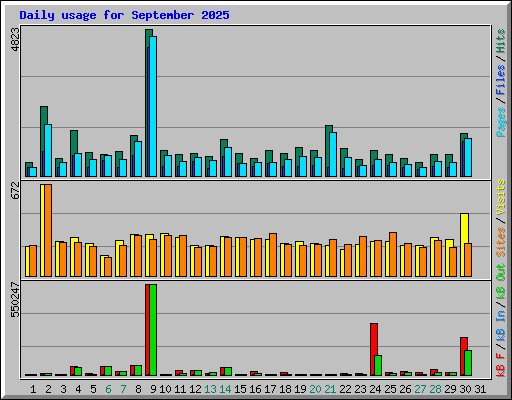Click the tall cyan Pages bar for day 9
The image size is (512, 400).
[x=153, y=106]
